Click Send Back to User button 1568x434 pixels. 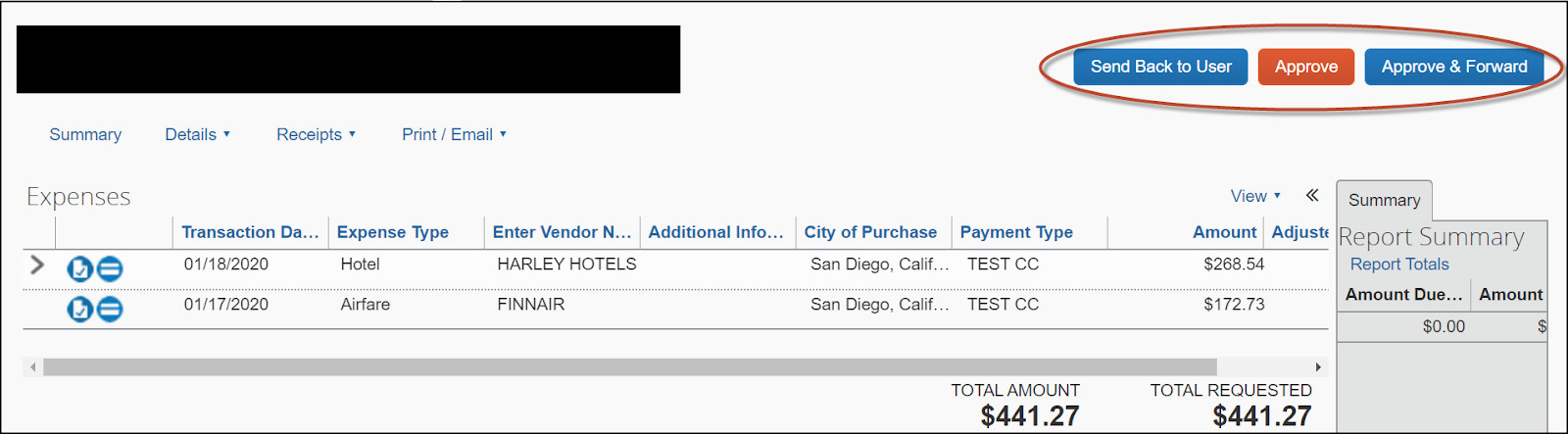point(1161,67)
